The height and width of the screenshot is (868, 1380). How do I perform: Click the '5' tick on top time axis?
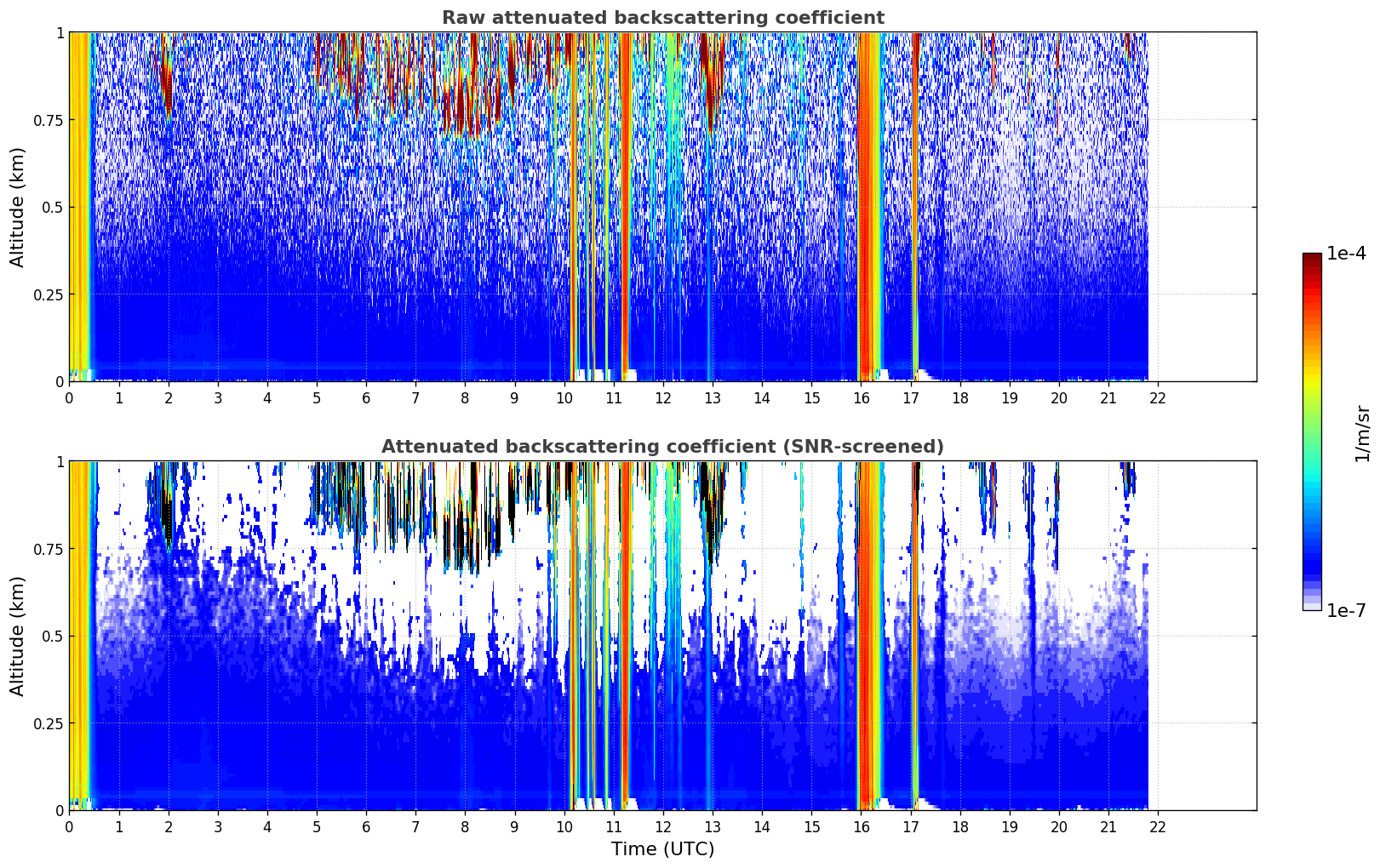click(x=317, y=397)
